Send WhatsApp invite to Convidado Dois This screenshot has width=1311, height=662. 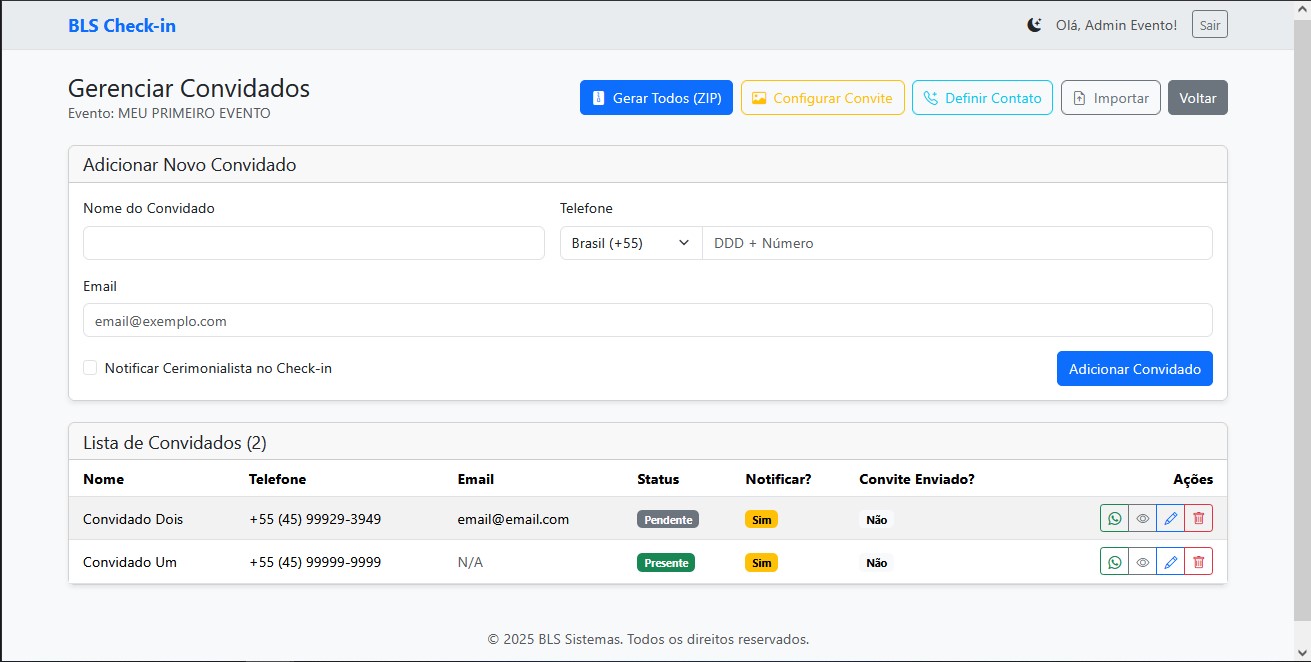pyautogui.click(x=1114, y=518)
